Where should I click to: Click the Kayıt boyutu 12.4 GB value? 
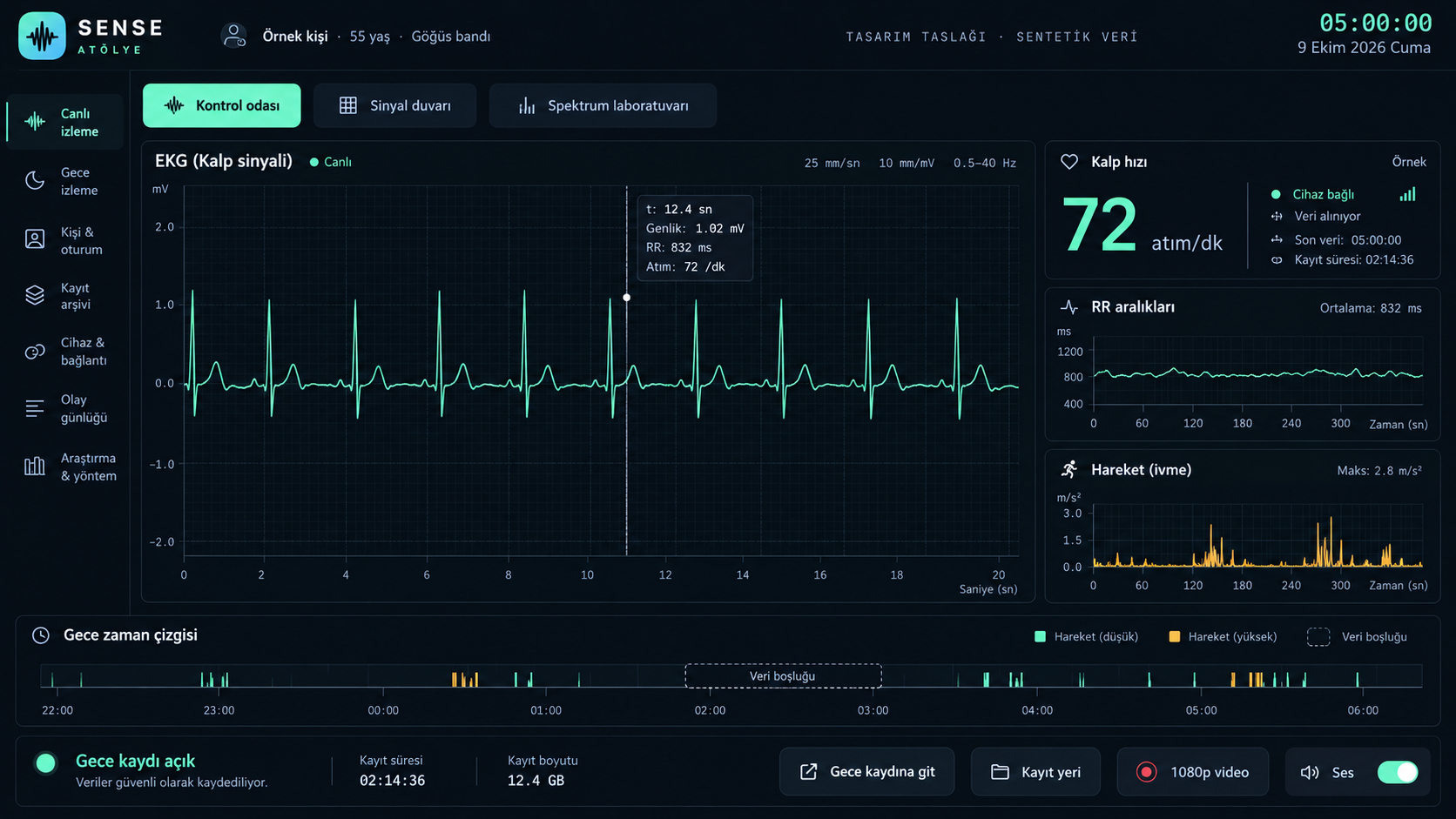(536, 781)
